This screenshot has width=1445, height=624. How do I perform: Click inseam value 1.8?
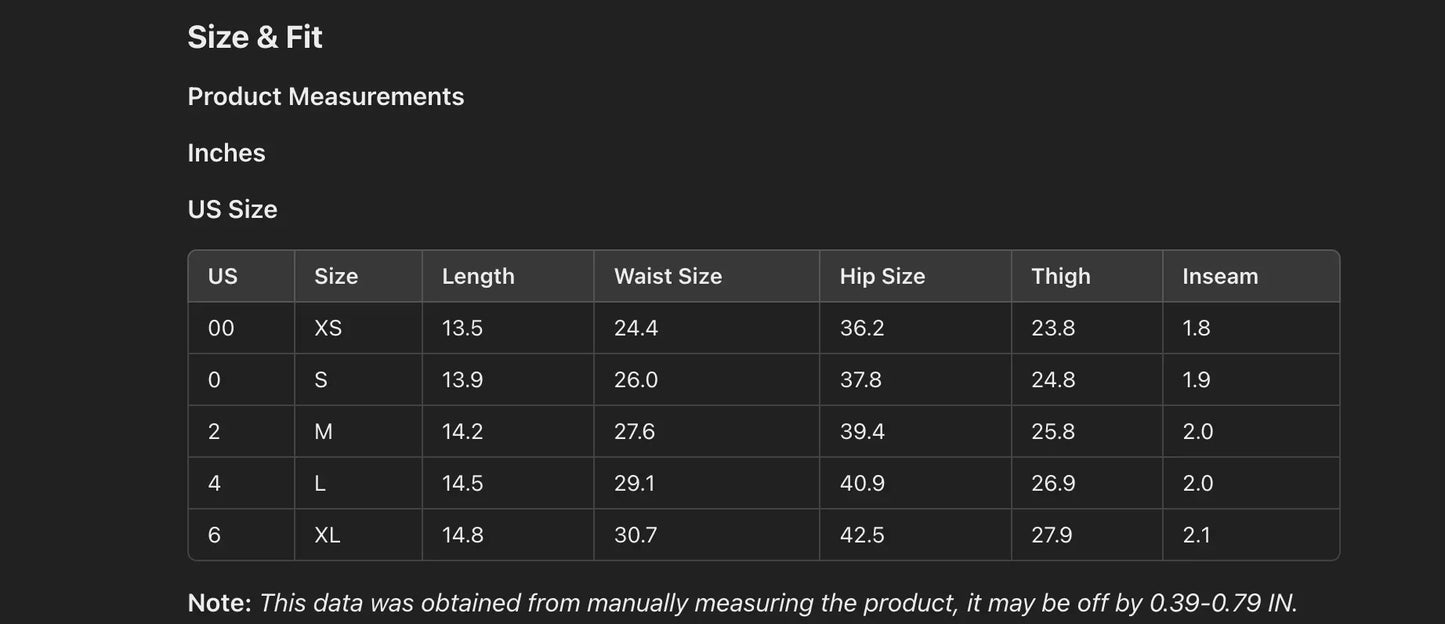click(1196, 328)
